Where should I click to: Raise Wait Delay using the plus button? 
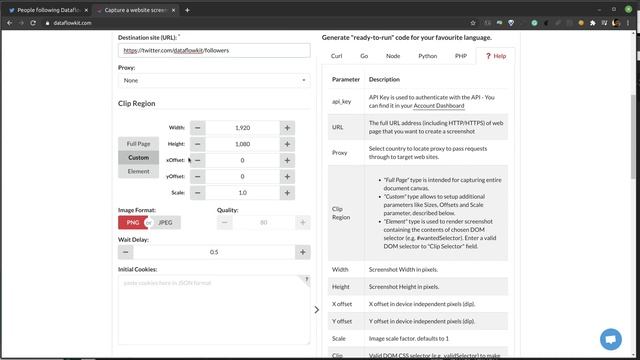click(x=303, y=252)
